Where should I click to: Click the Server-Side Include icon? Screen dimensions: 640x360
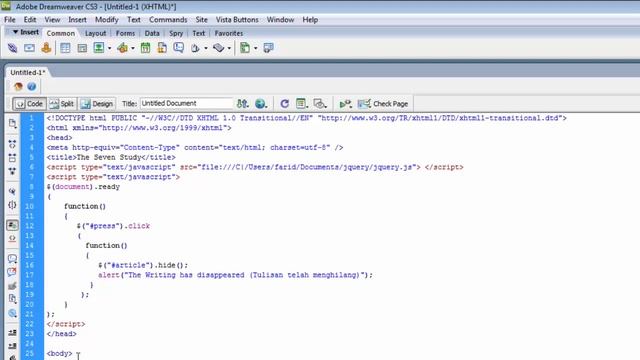(162, 48)
